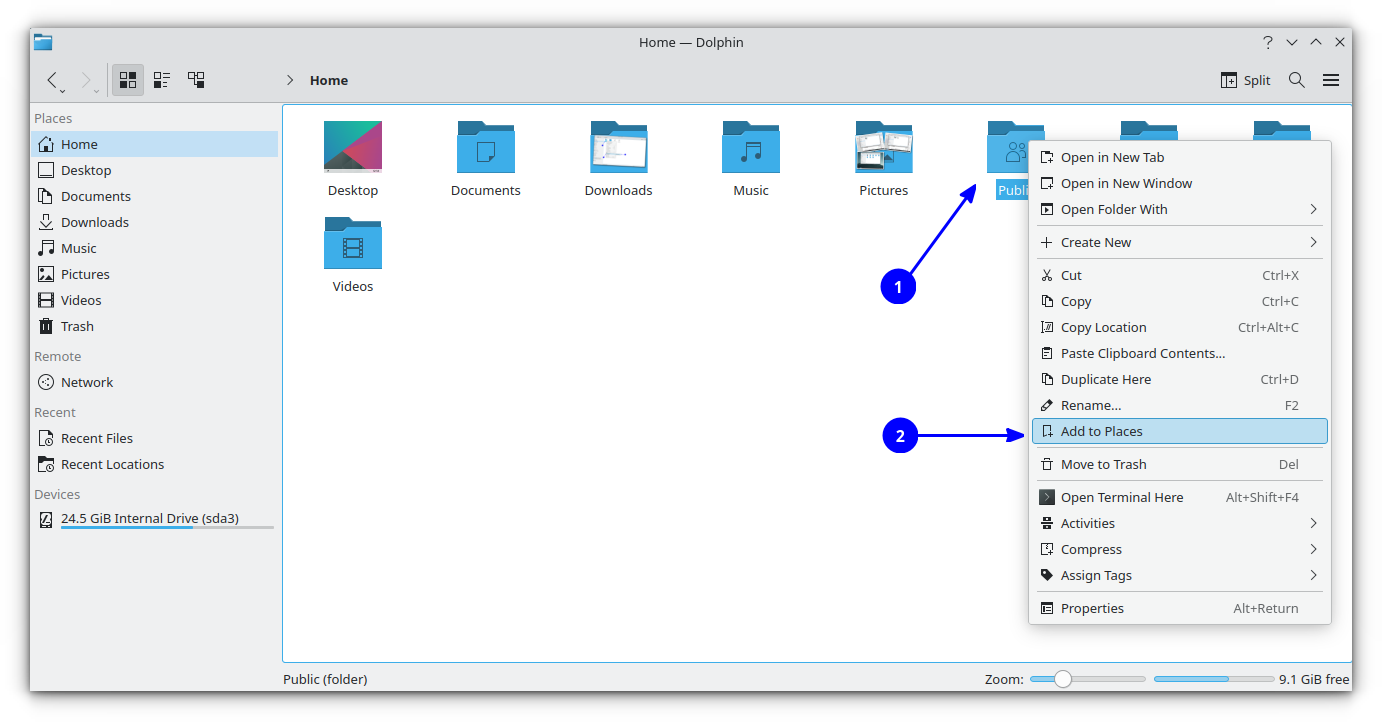Click Copy Location in context menu
1382x723 pixels.
(1103, 327)
